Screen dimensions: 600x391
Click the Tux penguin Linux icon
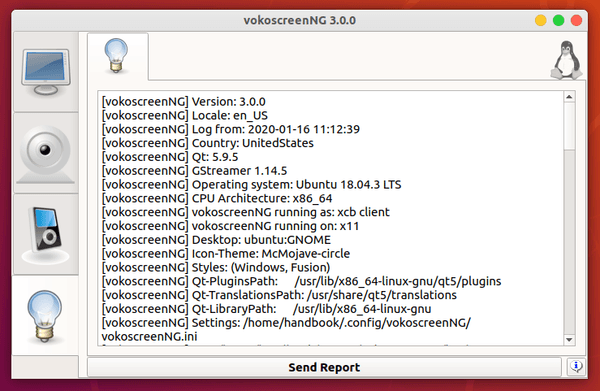click(567, 60)
